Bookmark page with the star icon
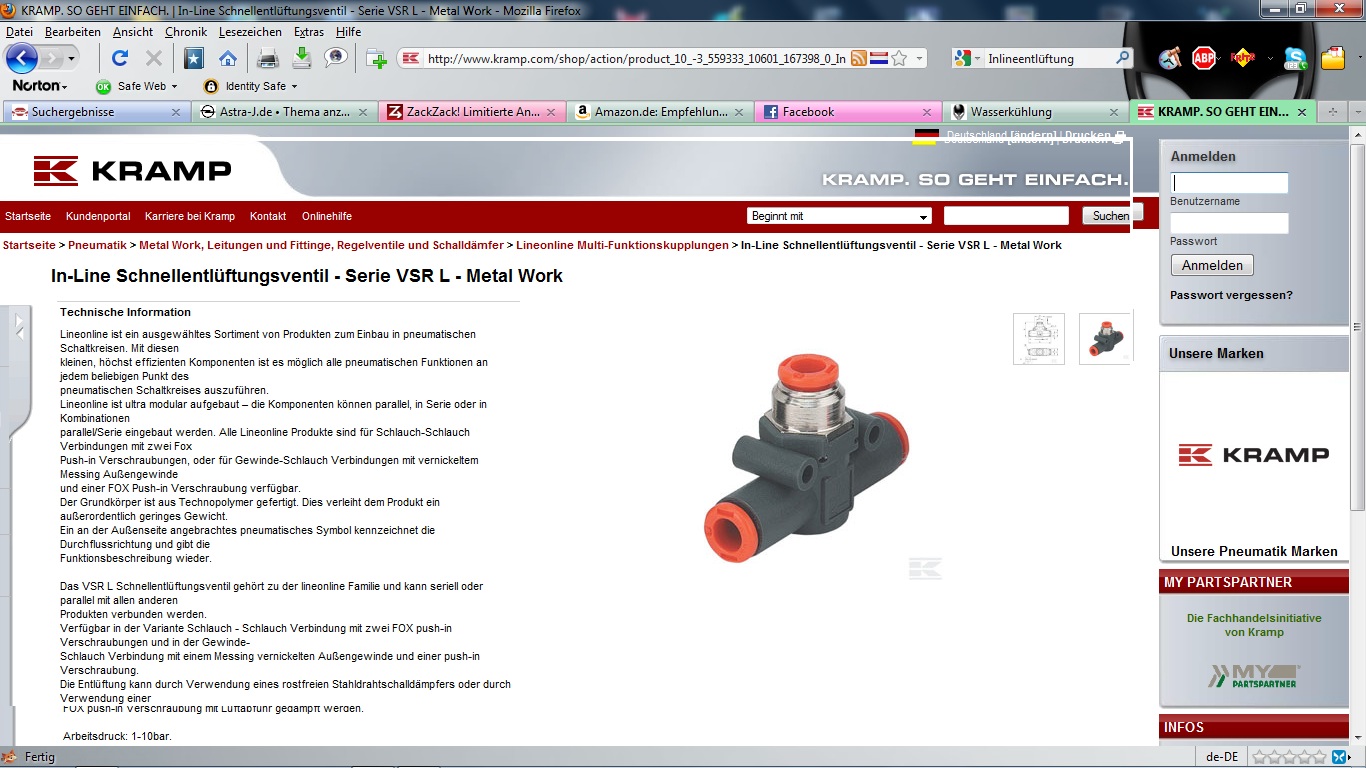Viewport: 1366px width, 768px height. pos(899,59)
